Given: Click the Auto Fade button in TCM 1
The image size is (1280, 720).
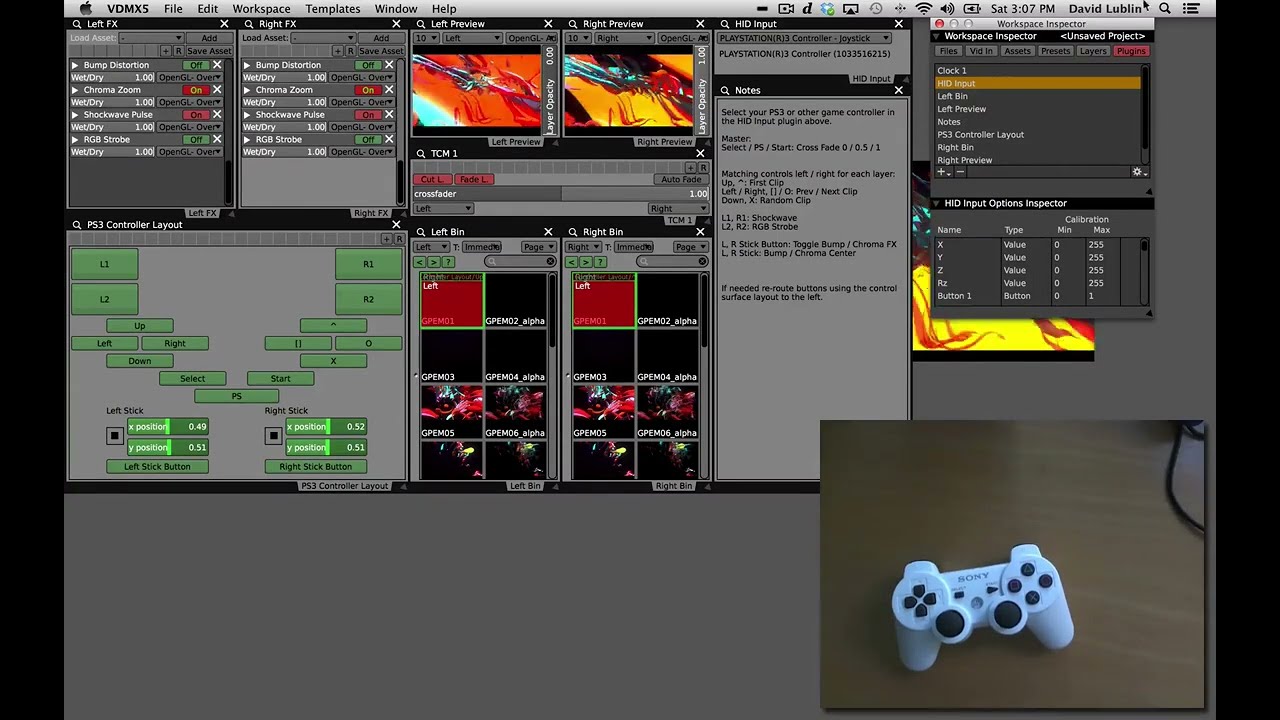Looking at the screenshot, I should tap(681, 180).
